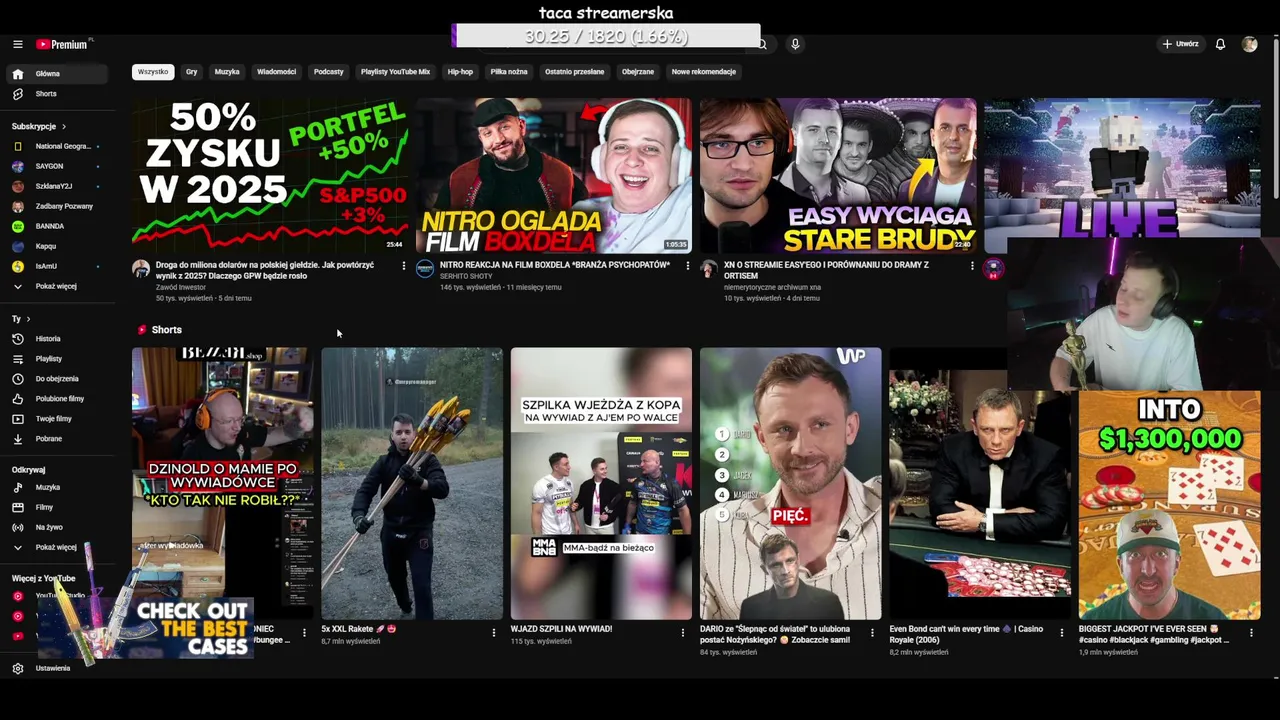The width and height of the screenshot is (1280, 720).
Task: Open Polubione filmy liked videos
Action: [x=58, y=399]
